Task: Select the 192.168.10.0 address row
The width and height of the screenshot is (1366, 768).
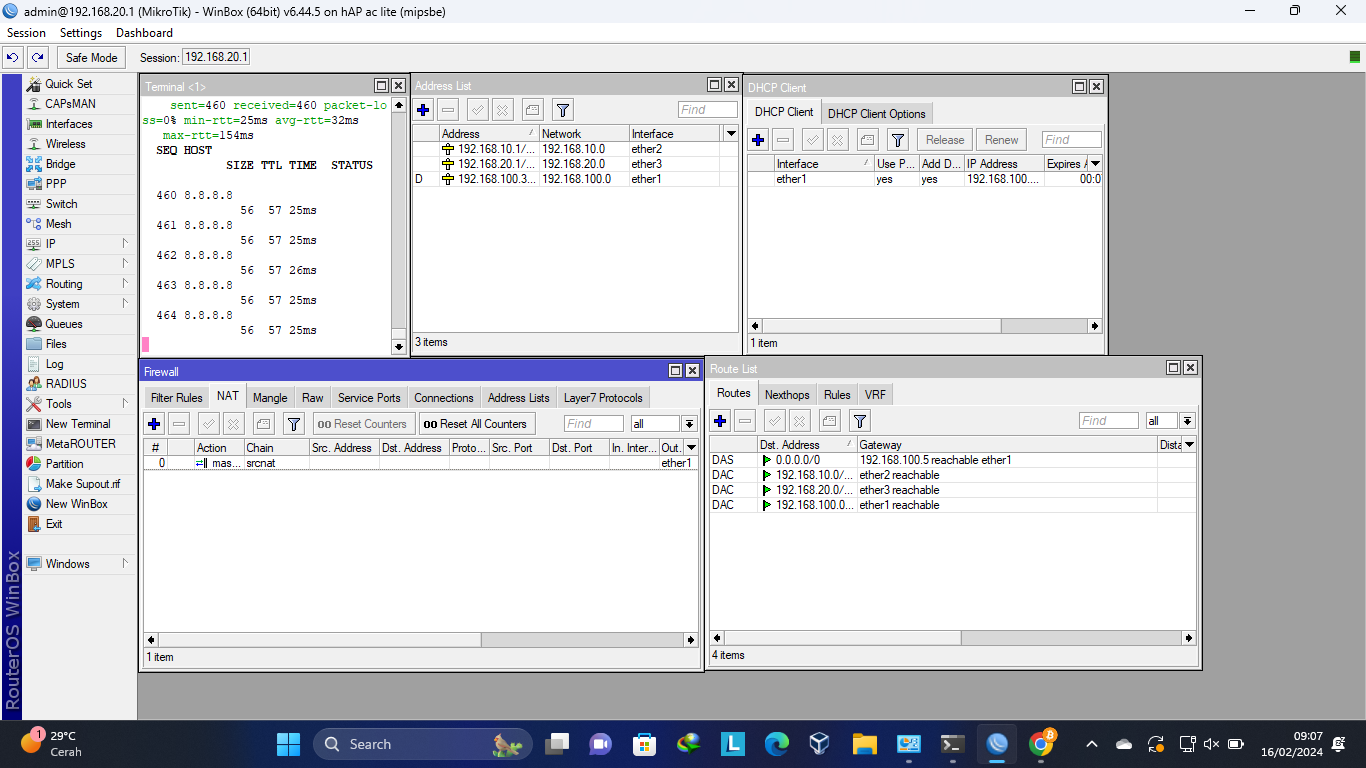Action: (575, 149)
